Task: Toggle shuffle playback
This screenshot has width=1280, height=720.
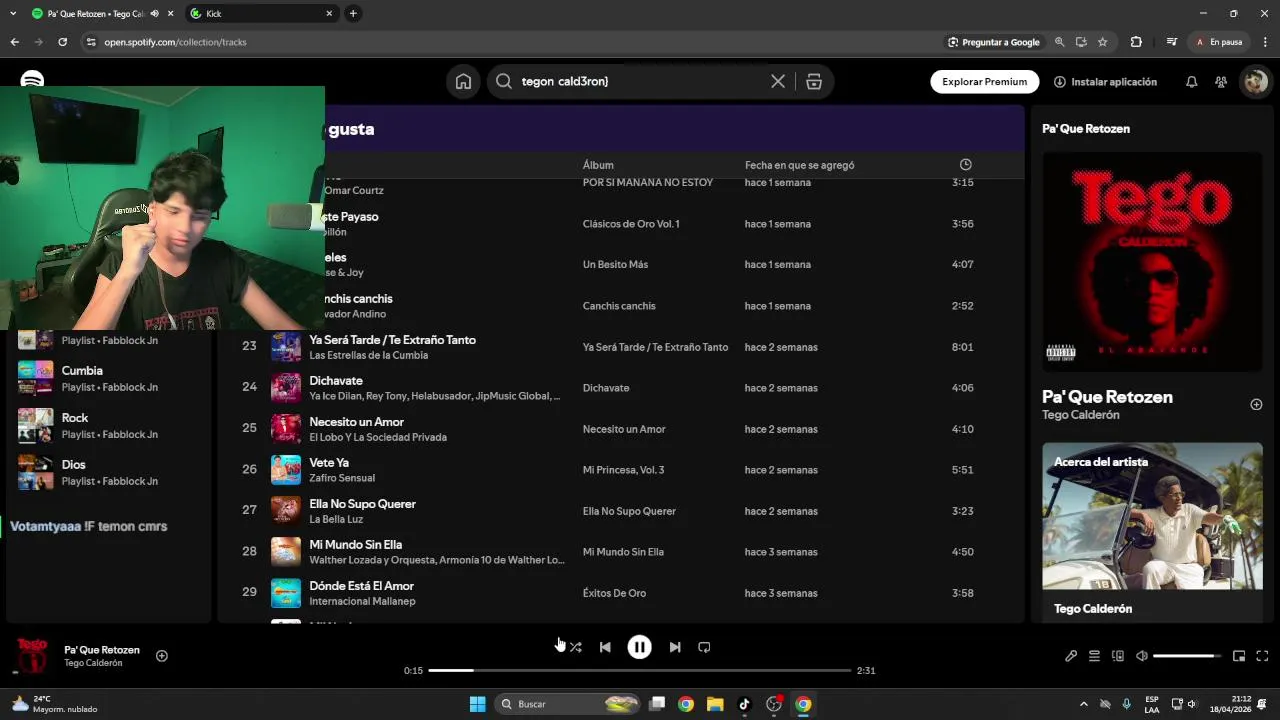Action: (575, 647)
